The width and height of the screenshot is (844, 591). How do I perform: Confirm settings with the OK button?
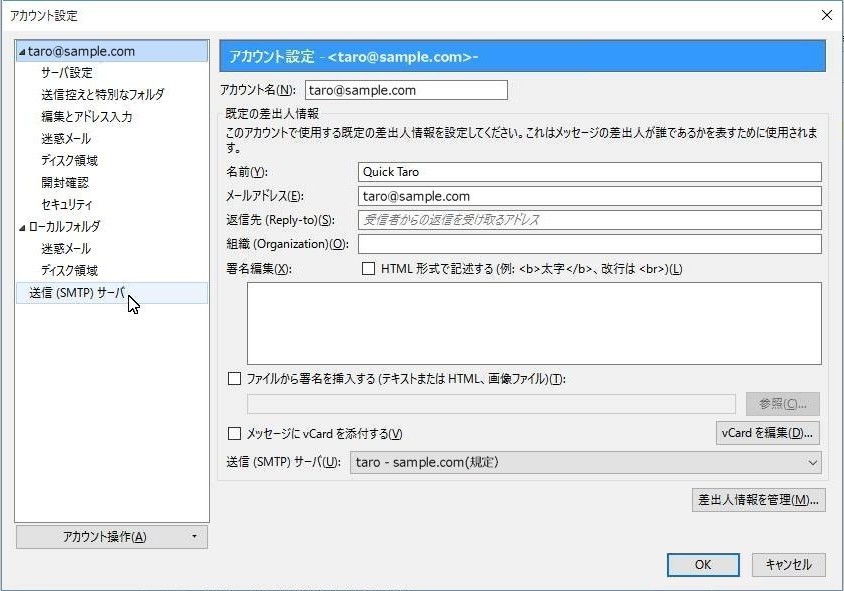703,564
